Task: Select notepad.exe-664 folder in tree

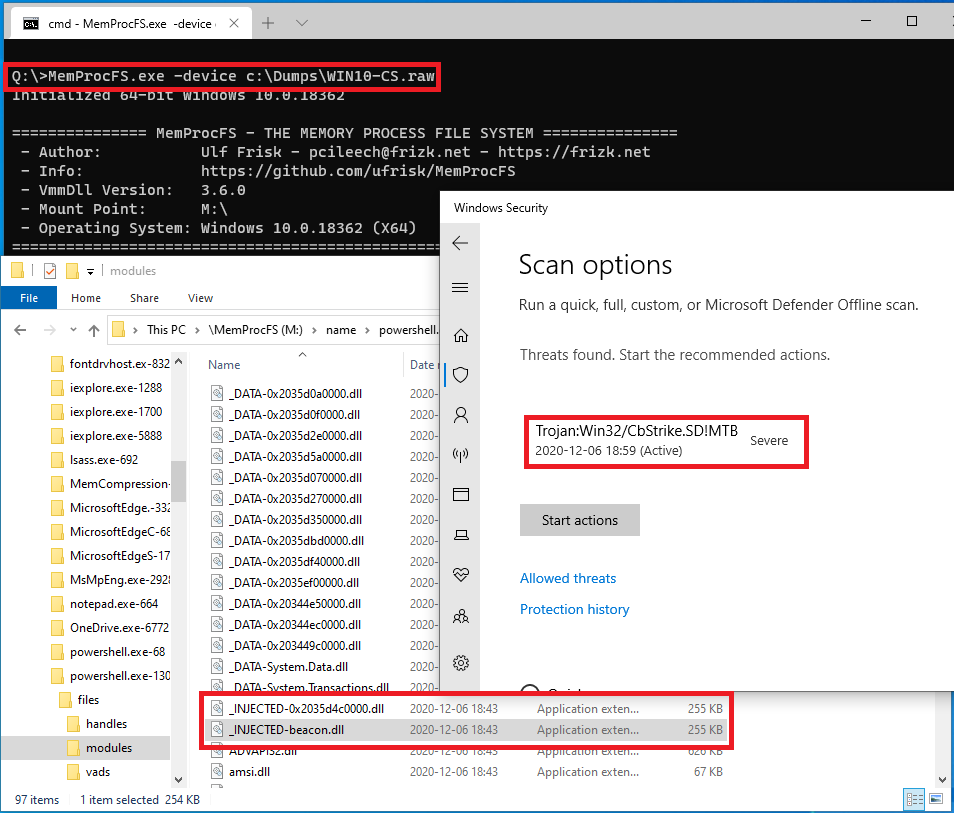Action: [105, 604]
